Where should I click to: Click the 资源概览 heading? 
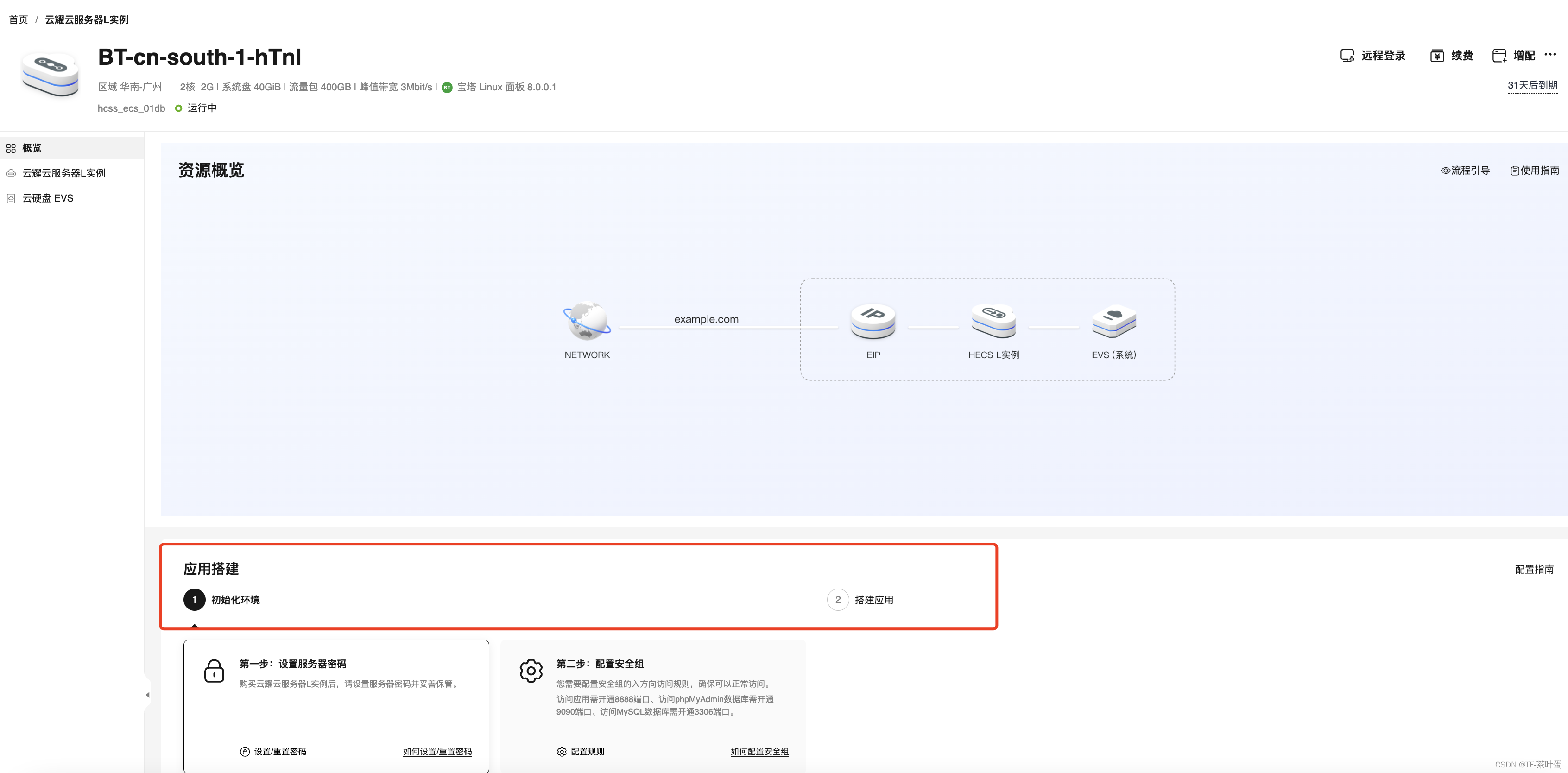coord(211,171)
